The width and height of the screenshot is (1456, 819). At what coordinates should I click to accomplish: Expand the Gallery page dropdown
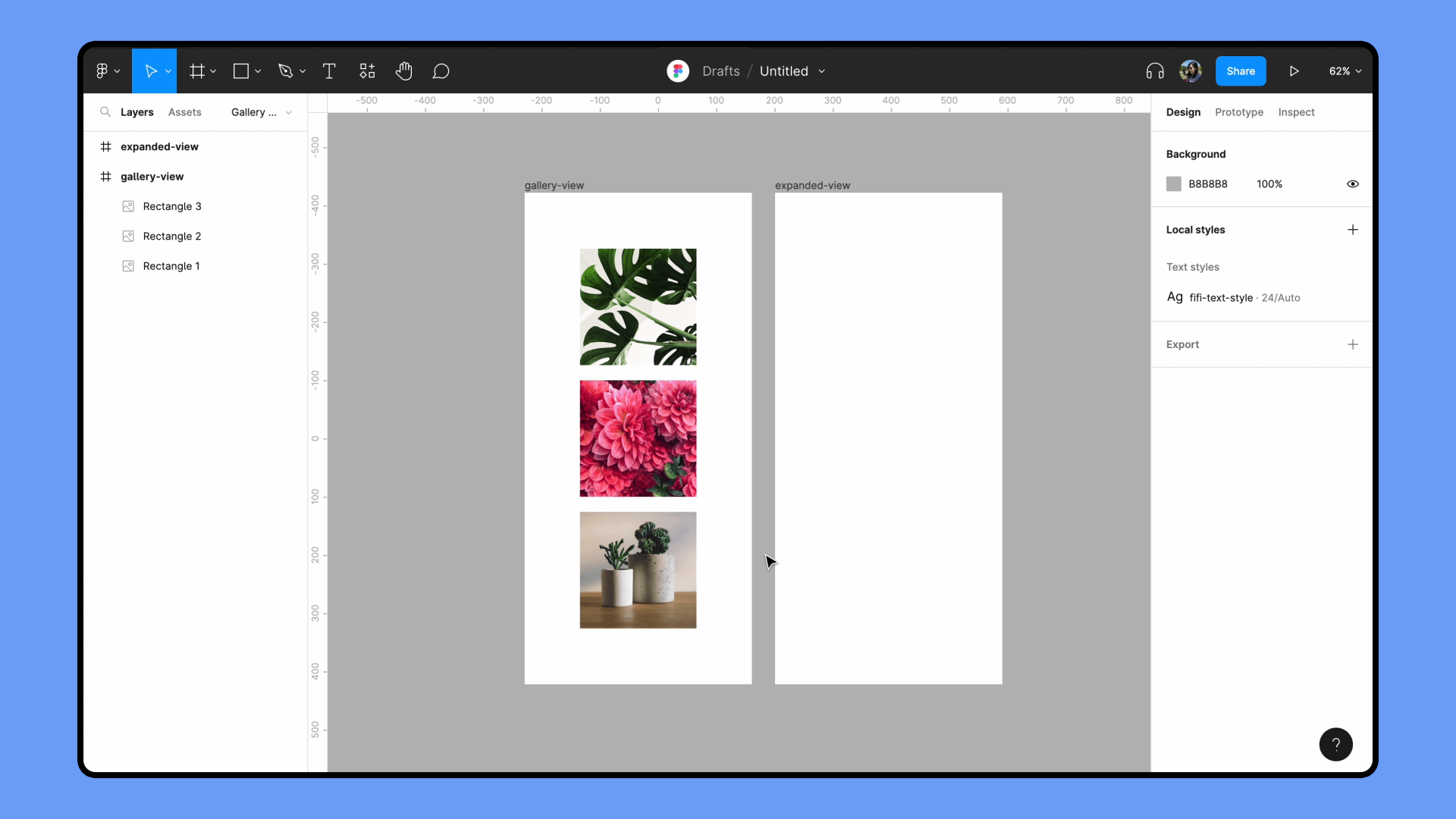262,112
